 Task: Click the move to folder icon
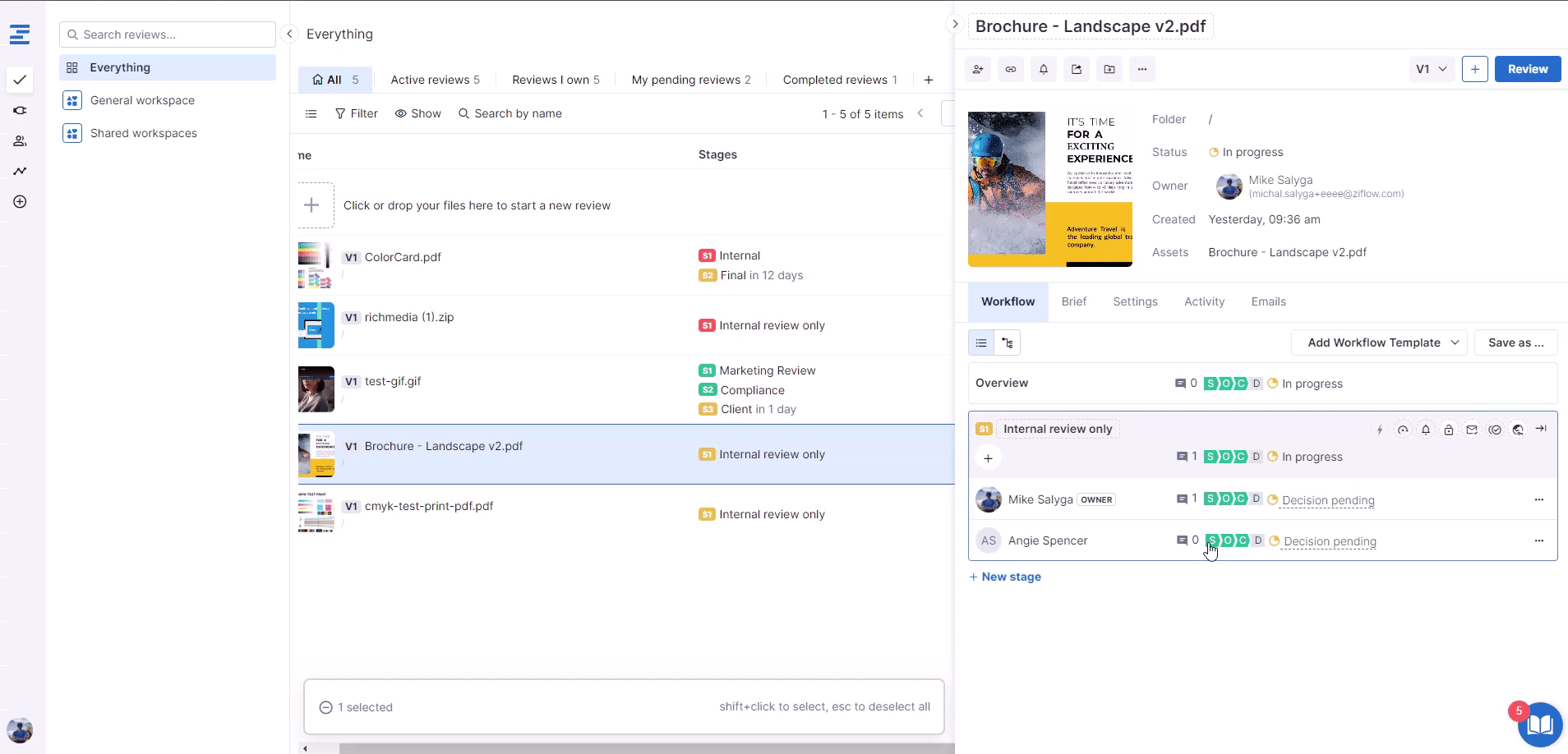coord(1109,69)
